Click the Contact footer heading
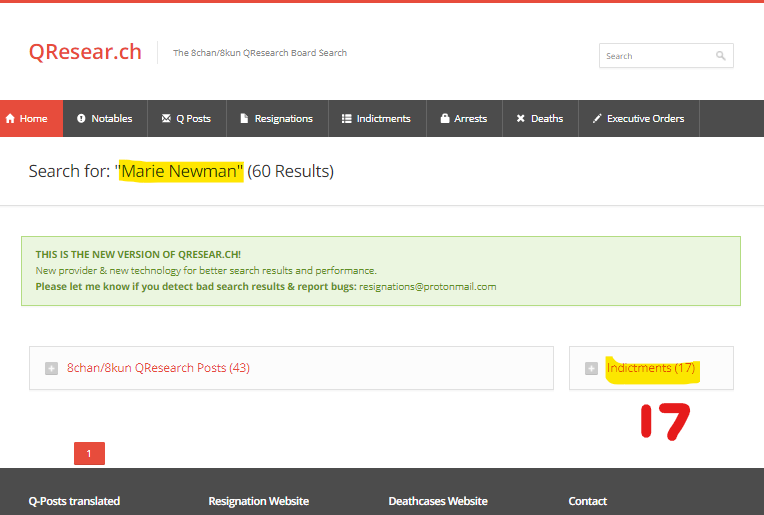This screenshot has width=764, height=515. (x=588, y=501)
